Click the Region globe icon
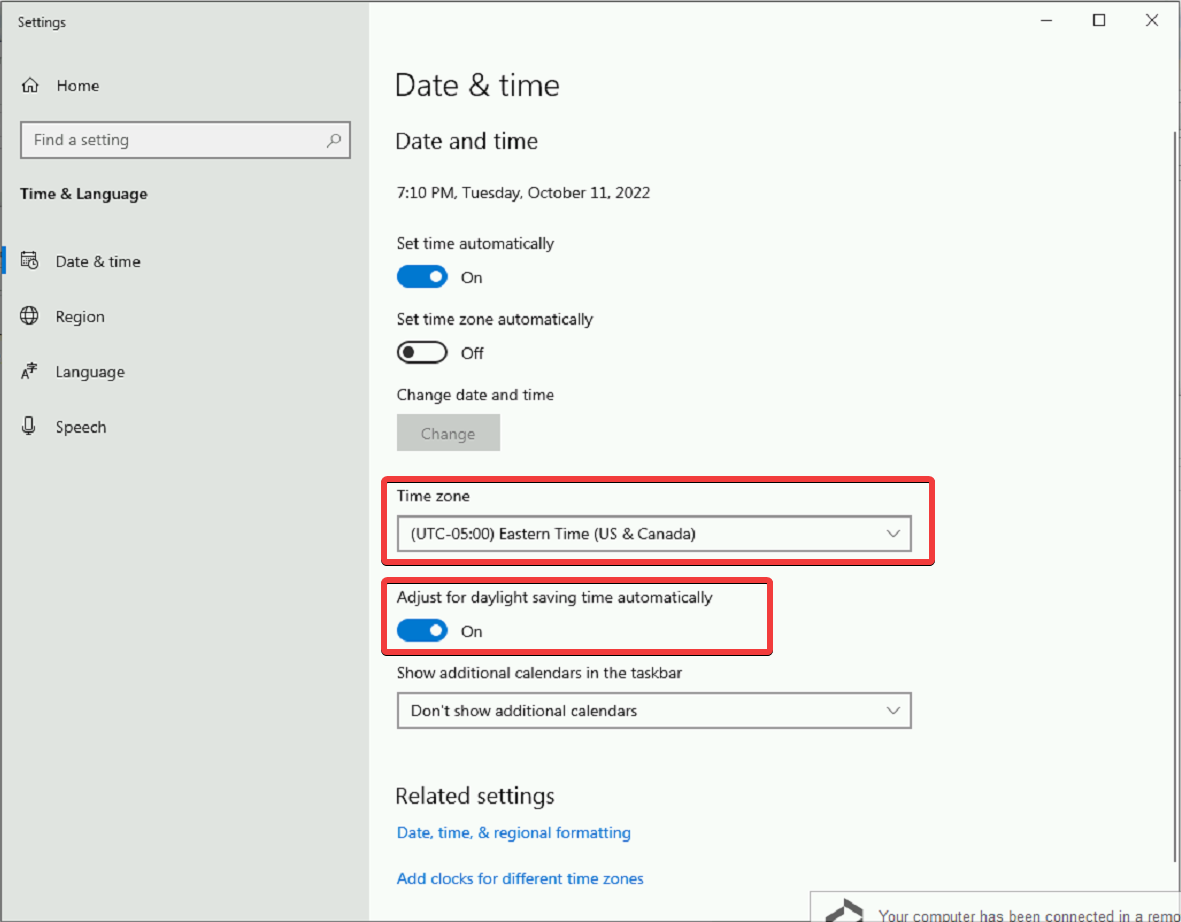 click(30, 316)
